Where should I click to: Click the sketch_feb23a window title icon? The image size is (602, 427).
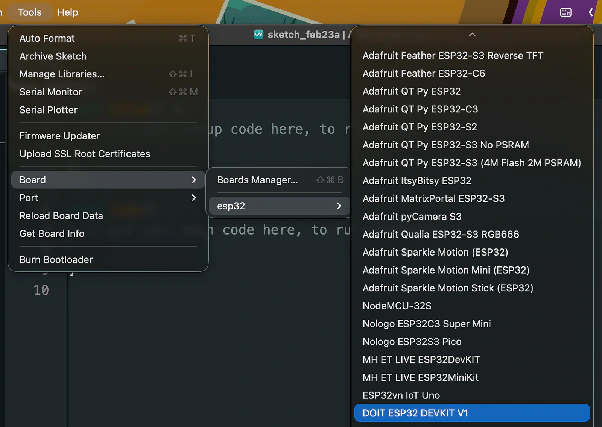(259, 35)
